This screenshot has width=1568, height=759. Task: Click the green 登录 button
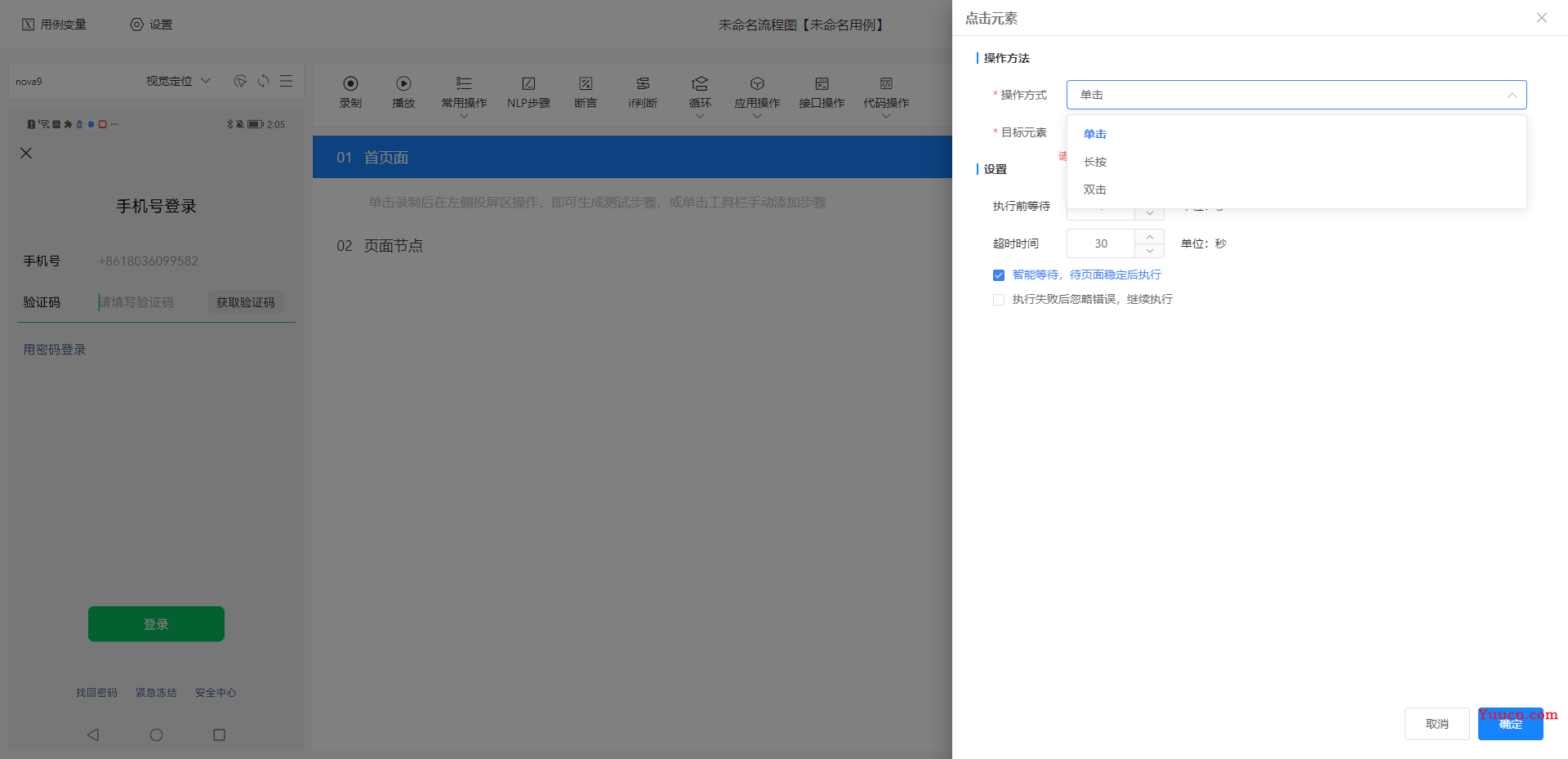coord(156,624)
